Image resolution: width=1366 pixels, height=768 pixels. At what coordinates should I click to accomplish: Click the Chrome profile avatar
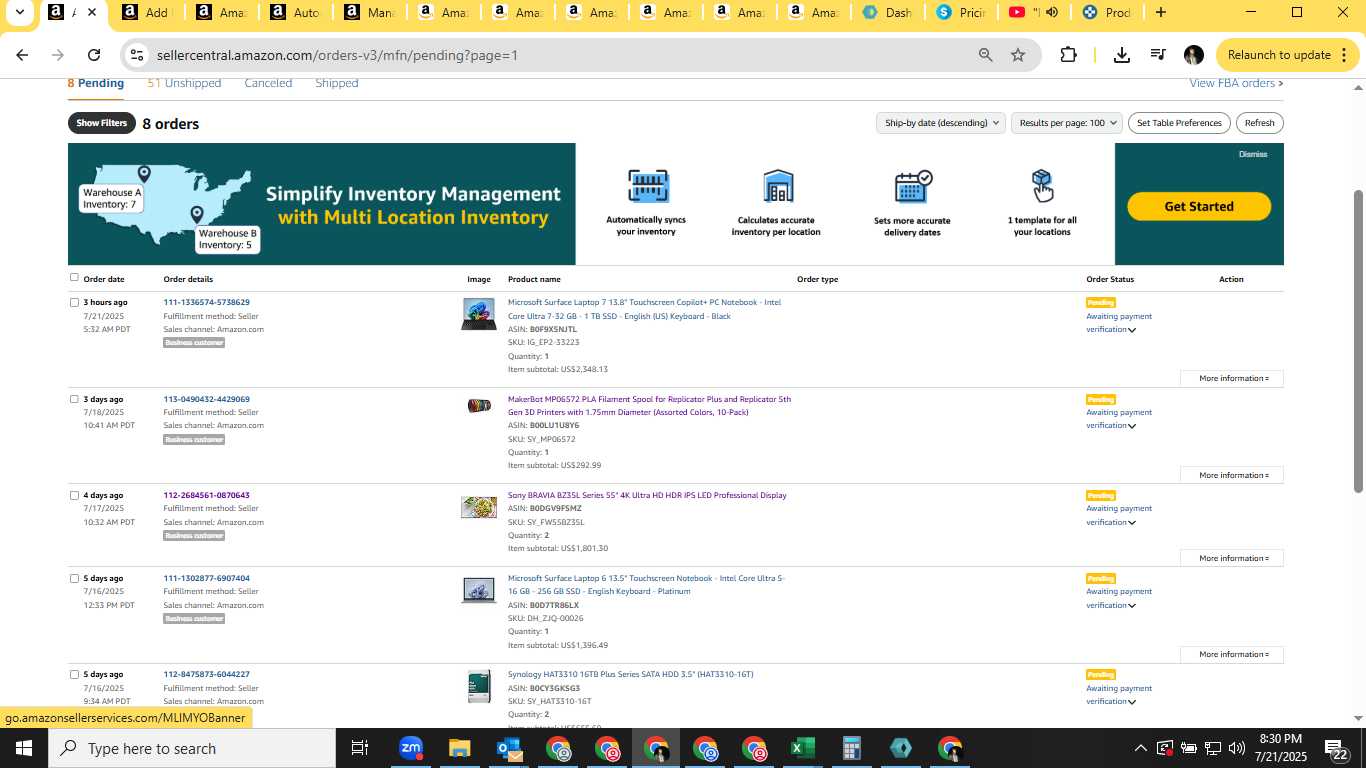click(x=1193, y=55)
